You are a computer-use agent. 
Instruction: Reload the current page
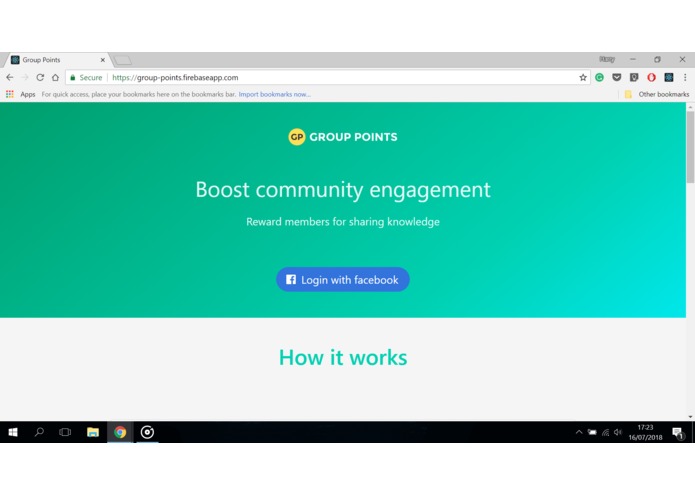(40, 77)
